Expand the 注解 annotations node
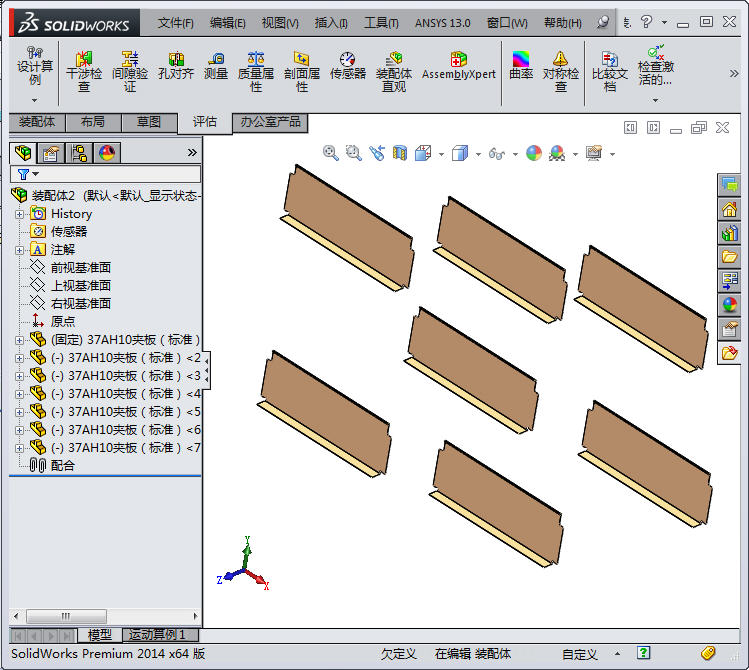749x670 pixels. 19,250
